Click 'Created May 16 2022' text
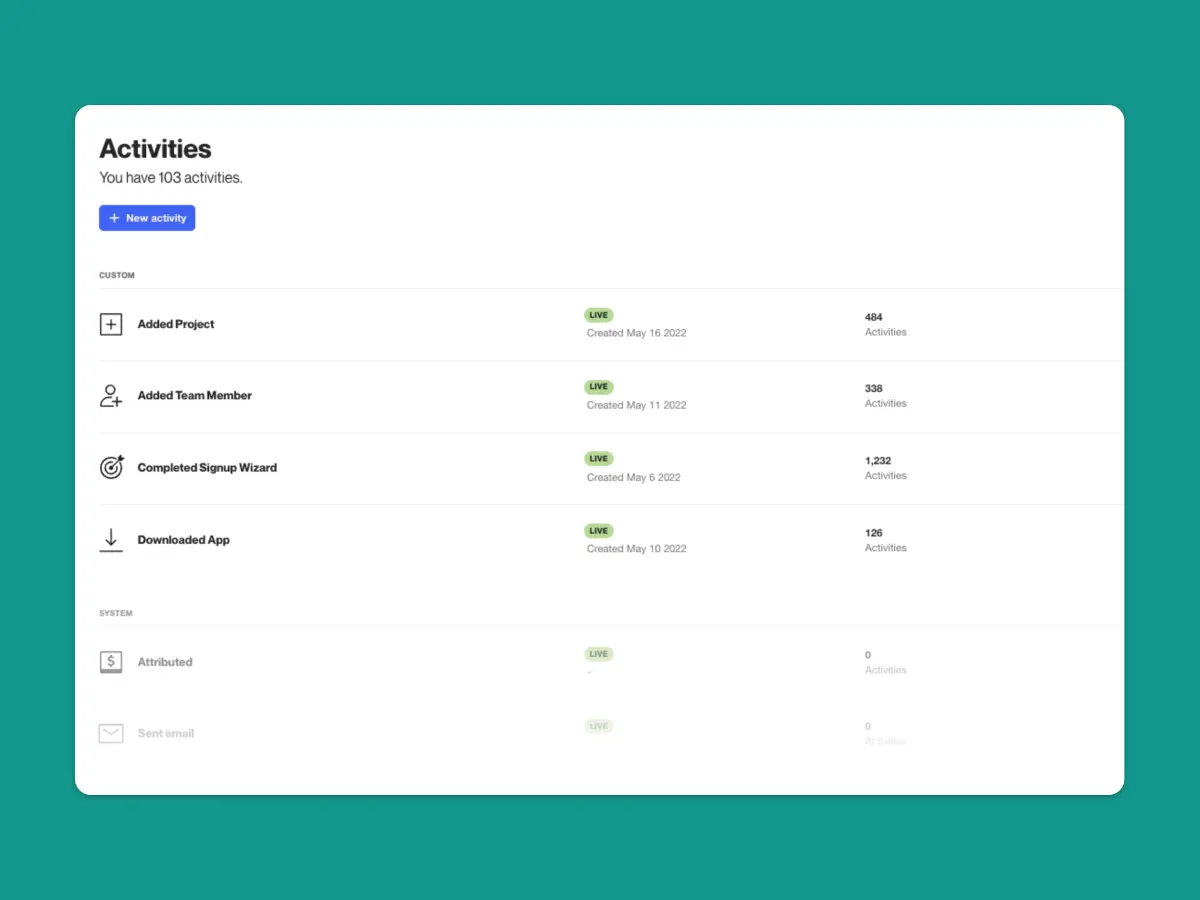The image size is (1200, 900). pyautogui.click(x=637, y=333)
